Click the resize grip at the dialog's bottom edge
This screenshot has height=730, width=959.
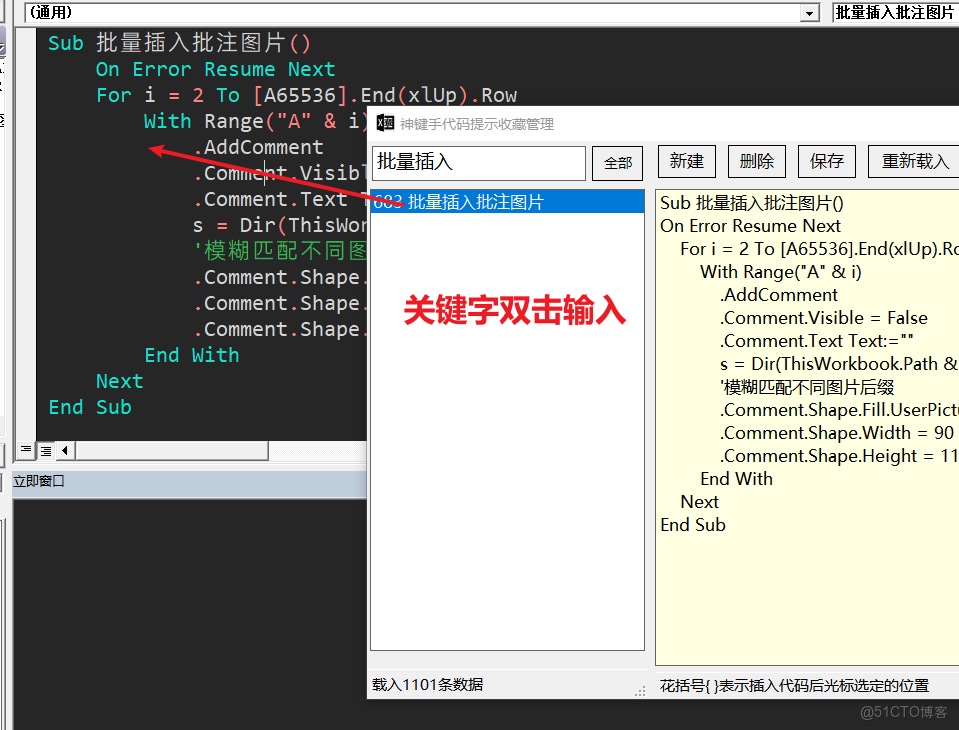click(x=640, y=690)
